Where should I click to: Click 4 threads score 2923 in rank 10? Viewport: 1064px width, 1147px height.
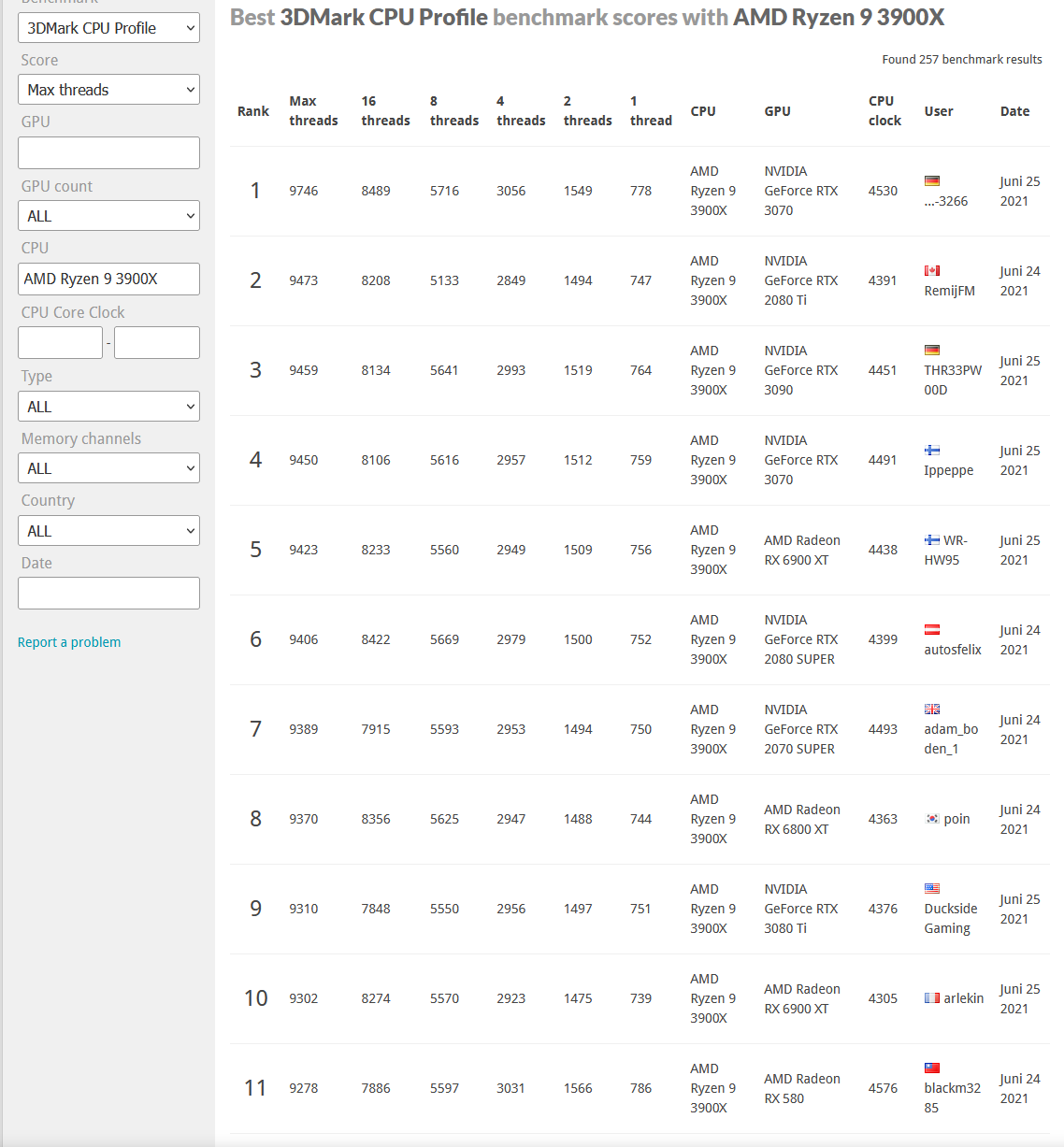[x=510, y=998]
